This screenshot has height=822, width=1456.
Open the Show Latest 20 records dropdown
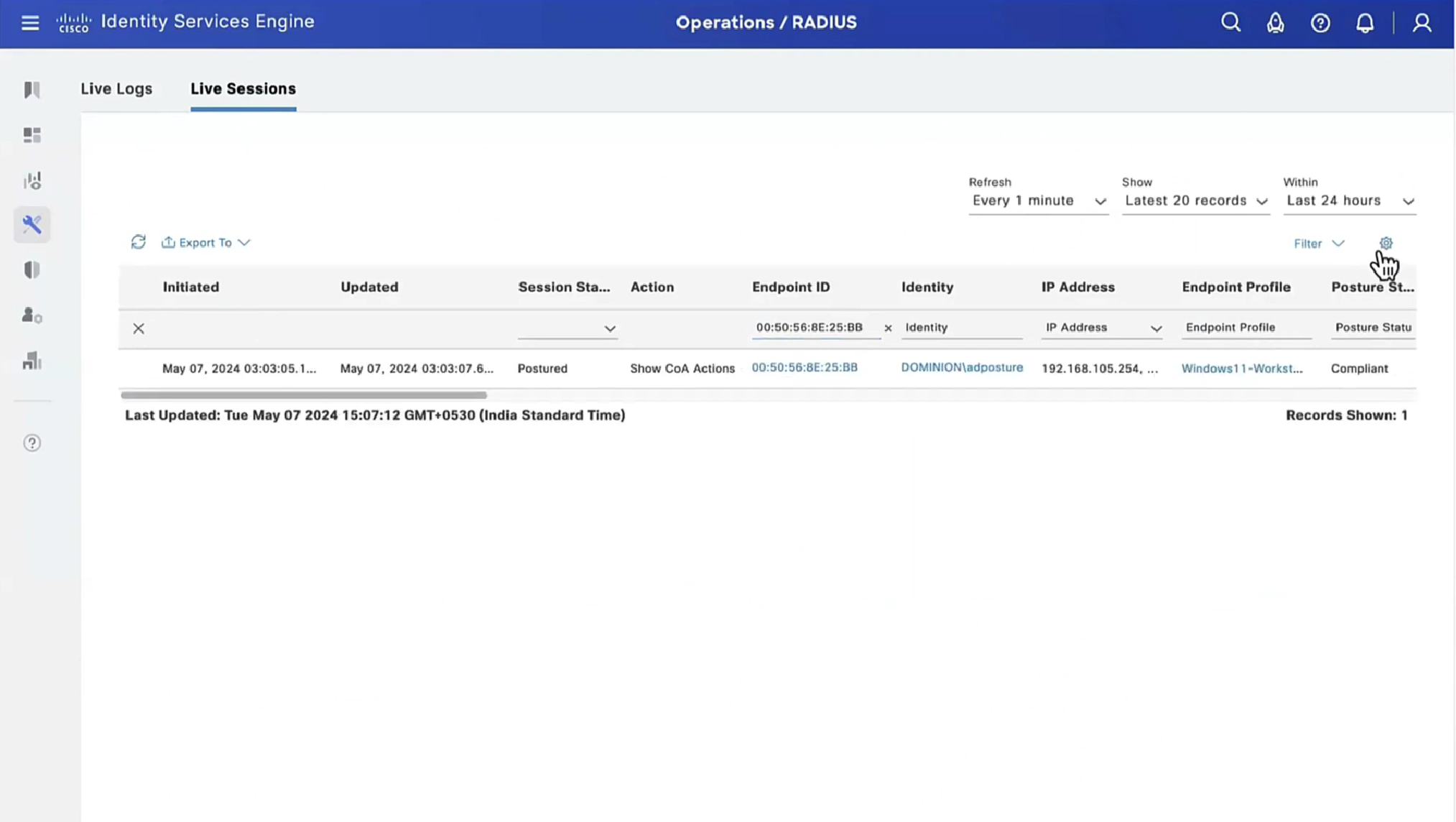pyautogui.click(x=1195, y=201)
